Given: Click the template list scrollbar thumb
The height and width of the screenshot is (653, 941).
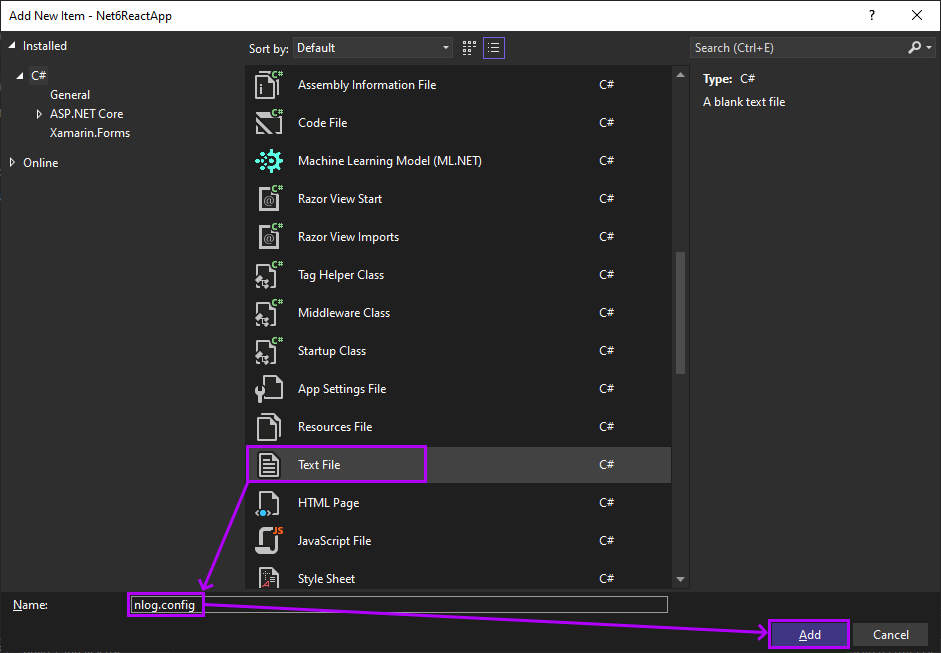Looking at the screenshot, I should (680, 313).
